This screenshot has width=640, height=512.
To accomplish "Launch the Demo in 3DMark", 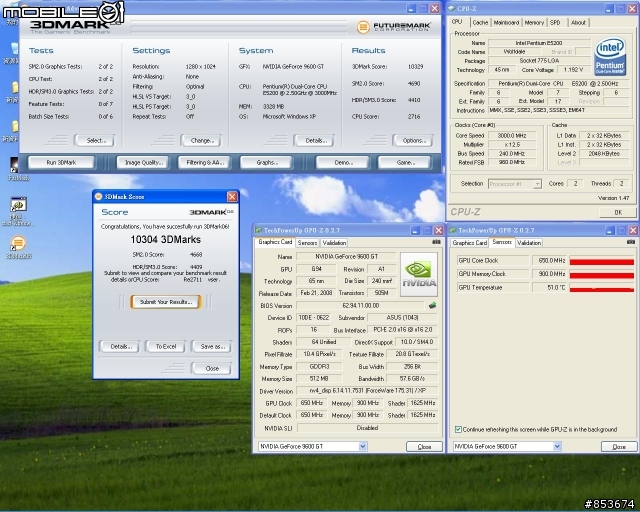I will tap(343, 163).
